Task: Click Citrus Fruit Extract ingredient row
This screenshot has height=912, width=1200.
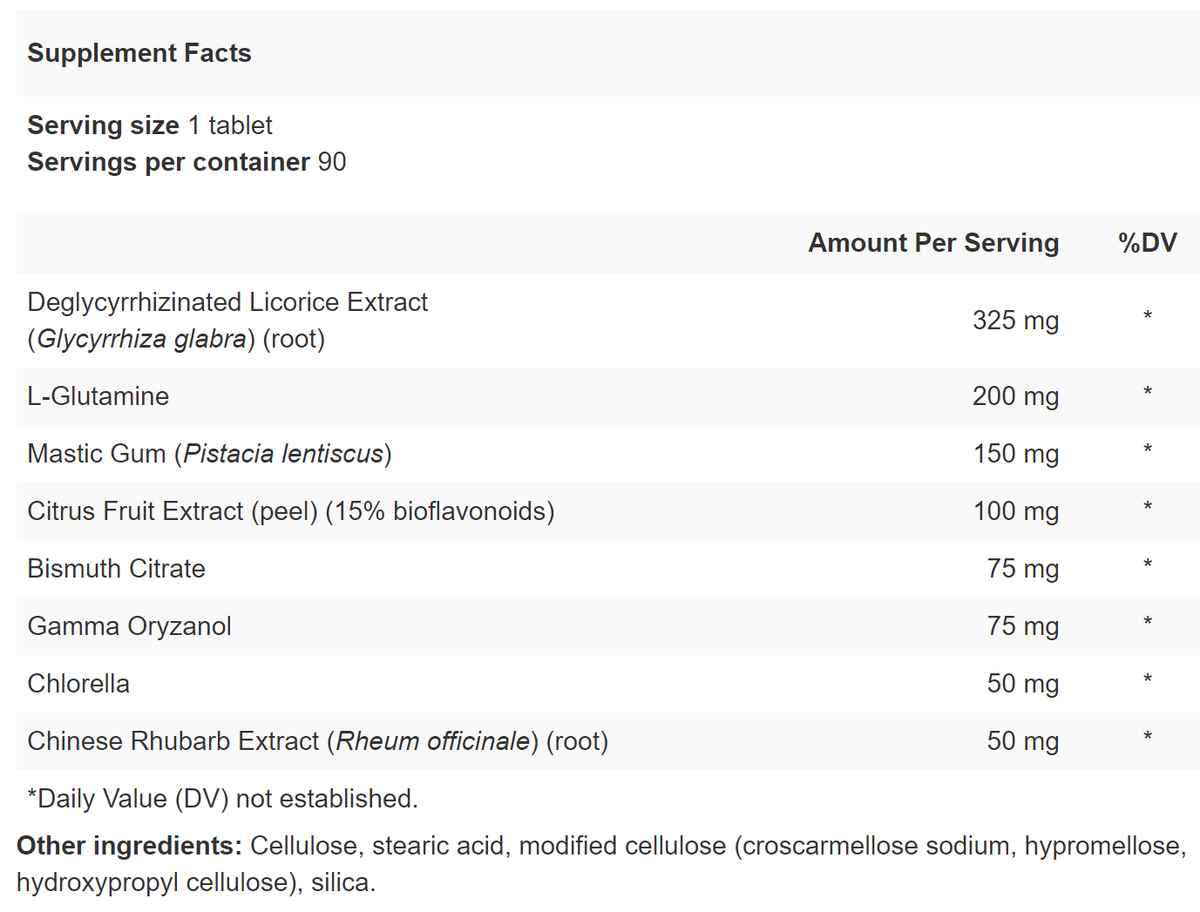Action: 290,511
